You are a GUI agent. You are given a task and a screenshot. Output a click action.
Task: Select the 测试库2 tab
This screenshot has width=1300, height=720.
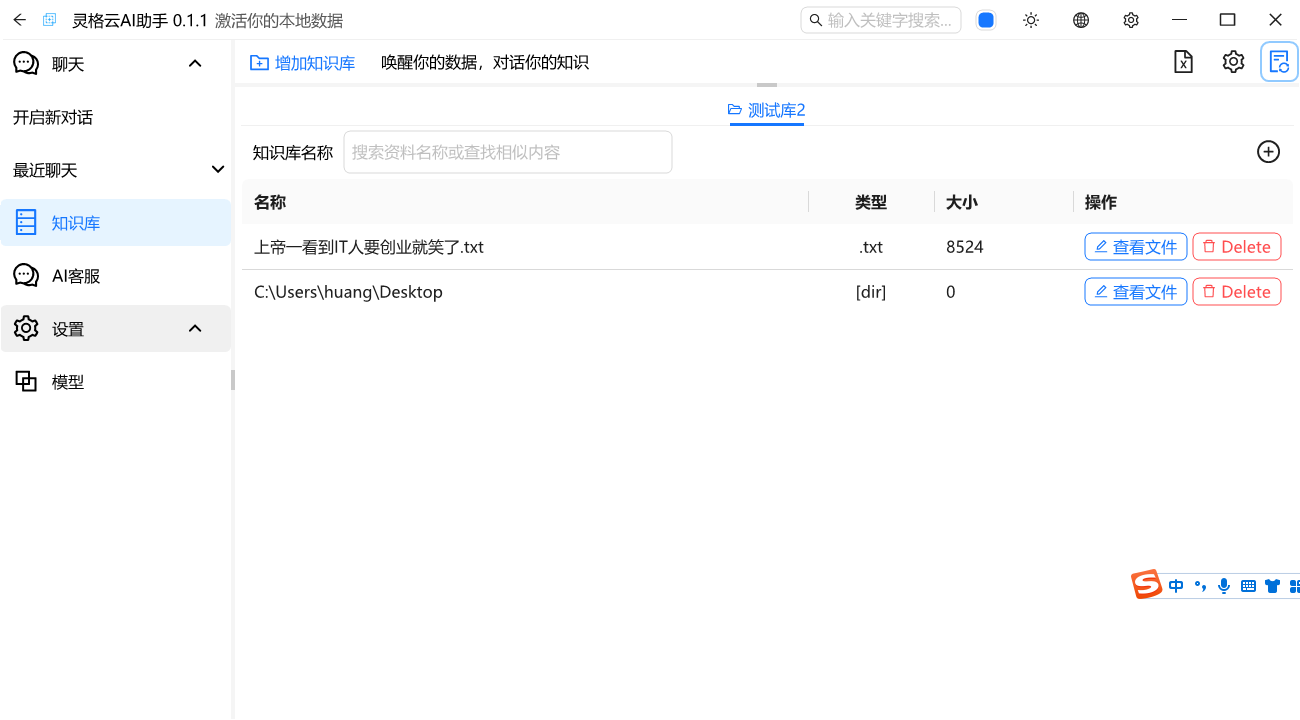[x=766, y=110]
